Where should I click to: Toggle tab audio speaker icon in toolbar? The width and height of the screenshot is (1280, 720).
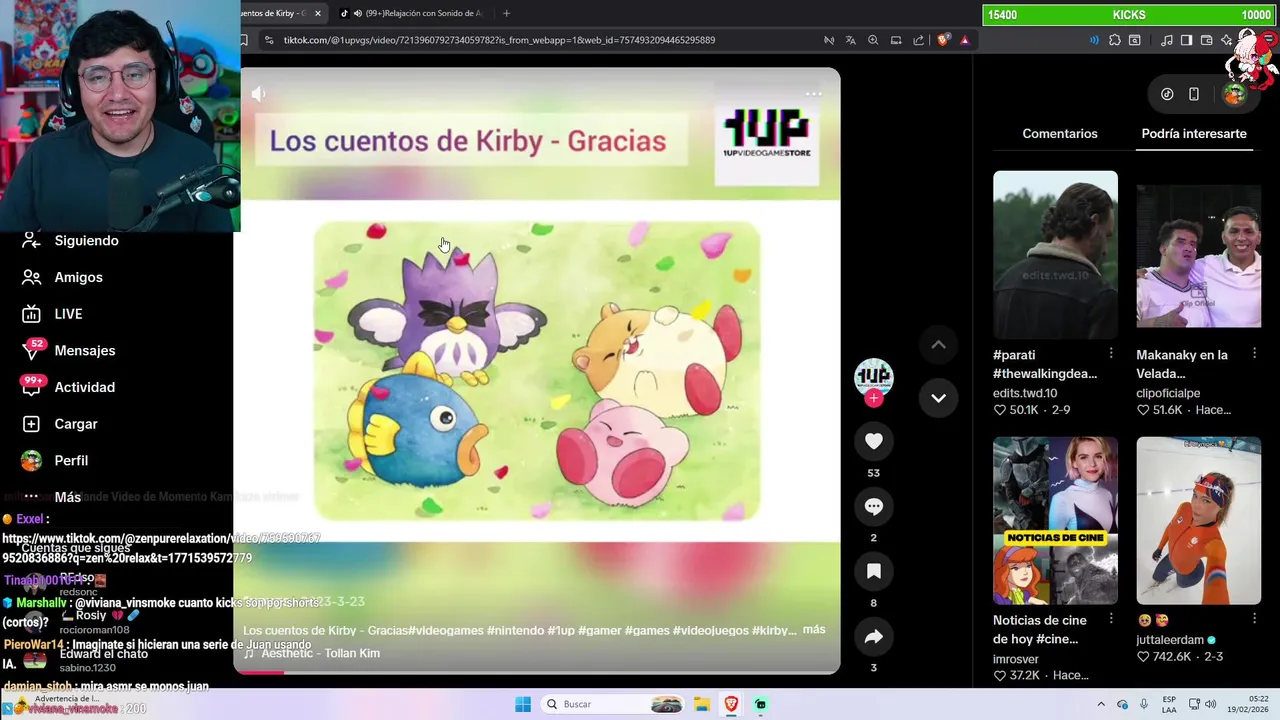pos(1094,40)
